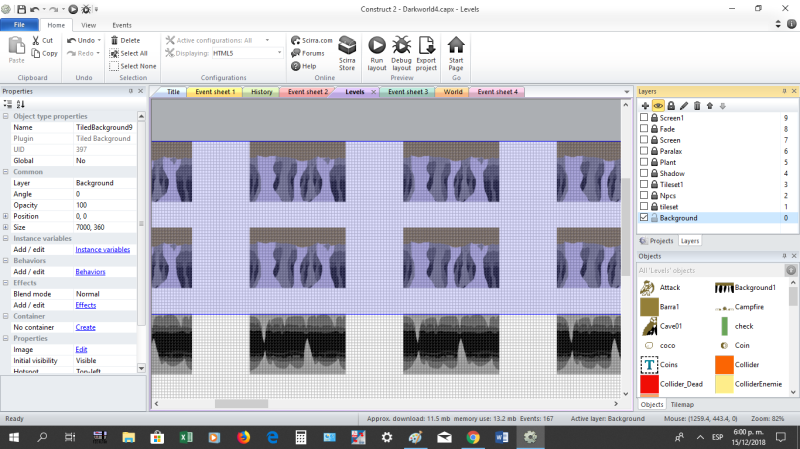Click Debug layout bug icon

point(402,45)
